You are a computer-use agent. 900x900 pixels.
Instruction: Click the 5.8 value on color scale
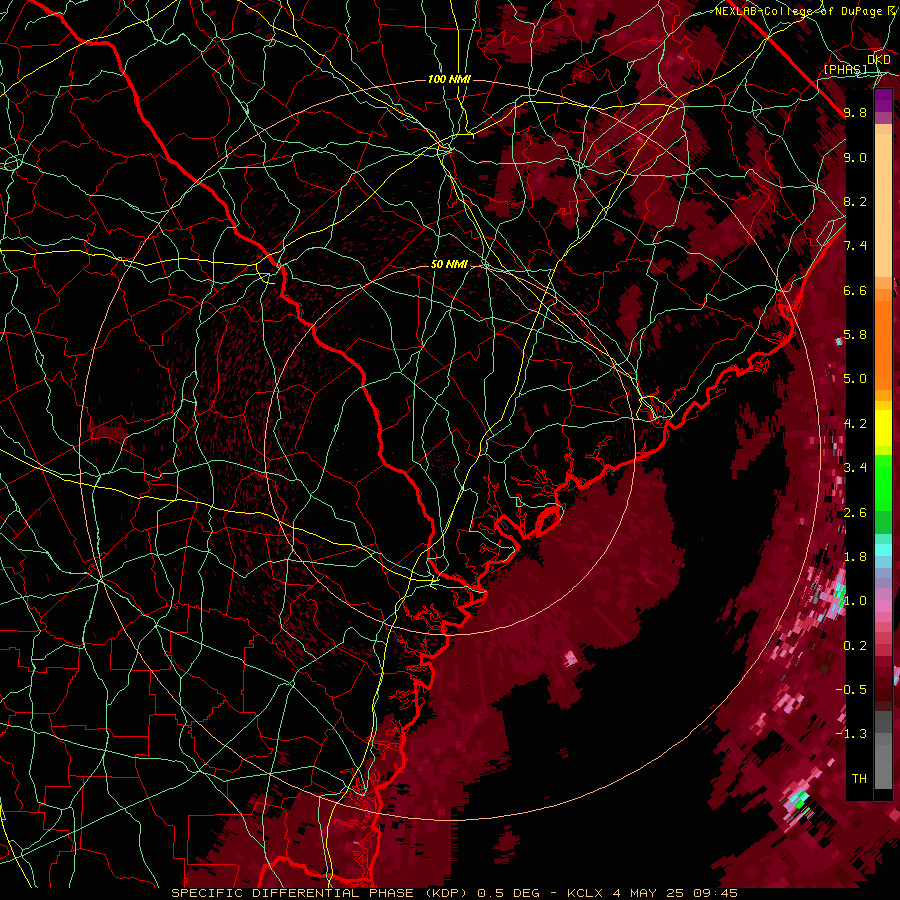pyautogui.click(x=855, y=335)
